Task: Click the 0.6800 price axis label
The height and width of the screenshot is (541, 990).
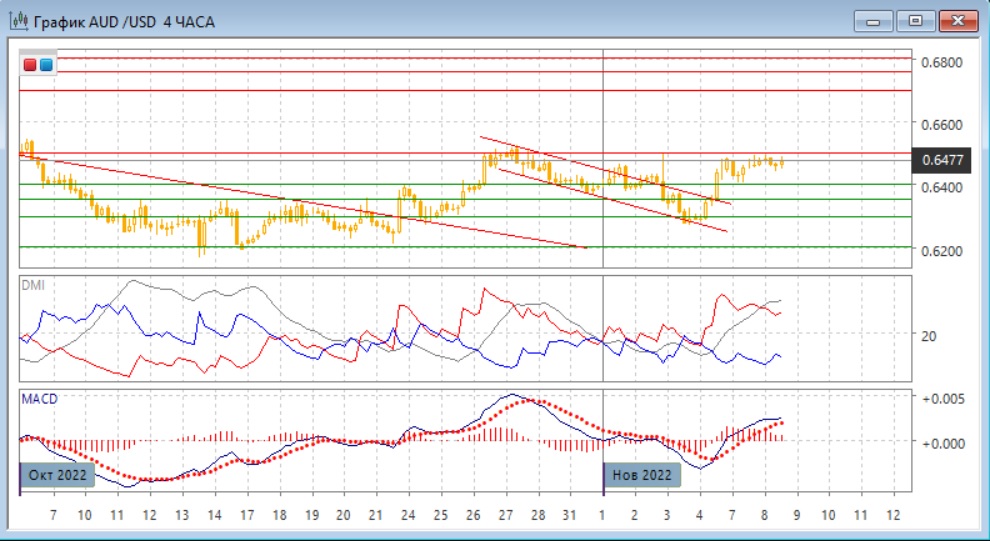Action: click(x=942, y=62)
